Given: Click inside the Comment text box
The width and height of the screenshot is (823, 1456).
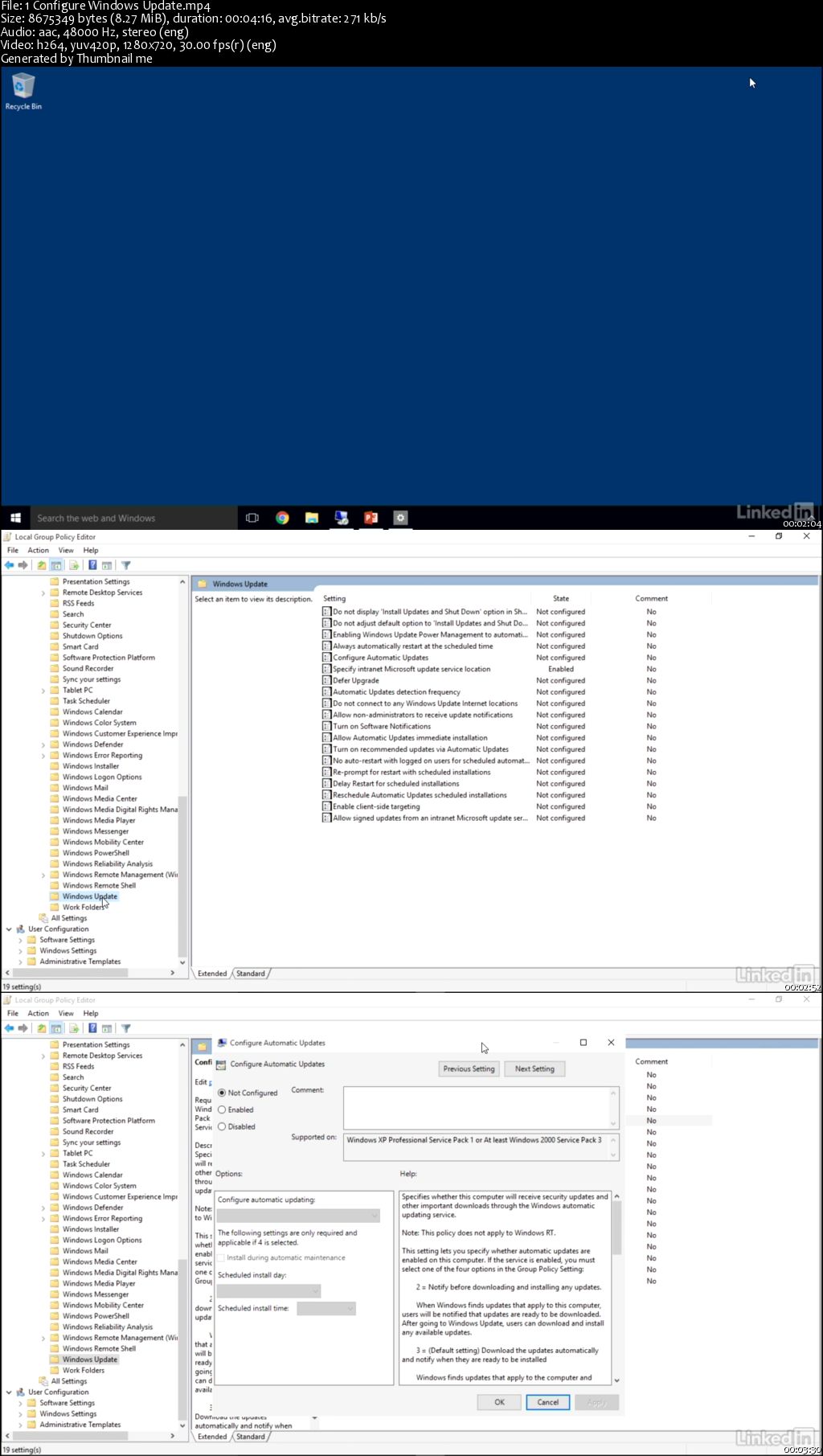Looking at the screenshot, I should click(477, 1107).
